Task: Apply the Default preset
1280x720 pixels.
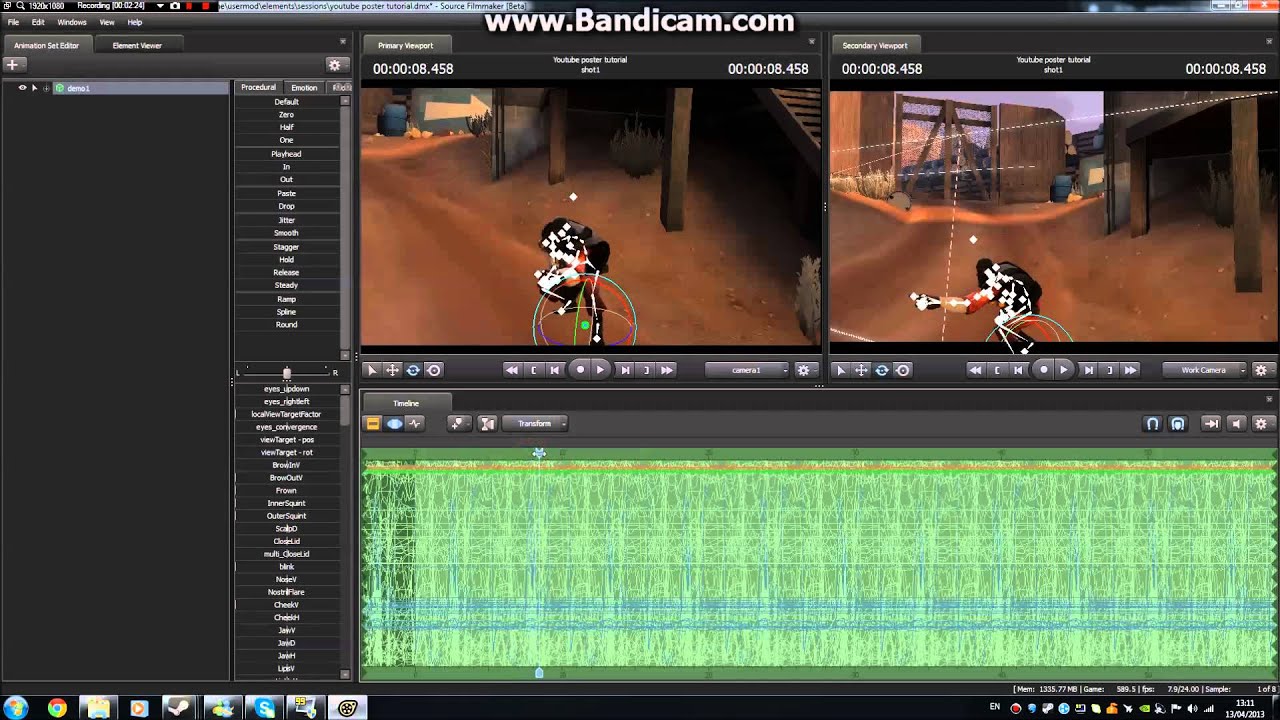Action: point(287,102)
